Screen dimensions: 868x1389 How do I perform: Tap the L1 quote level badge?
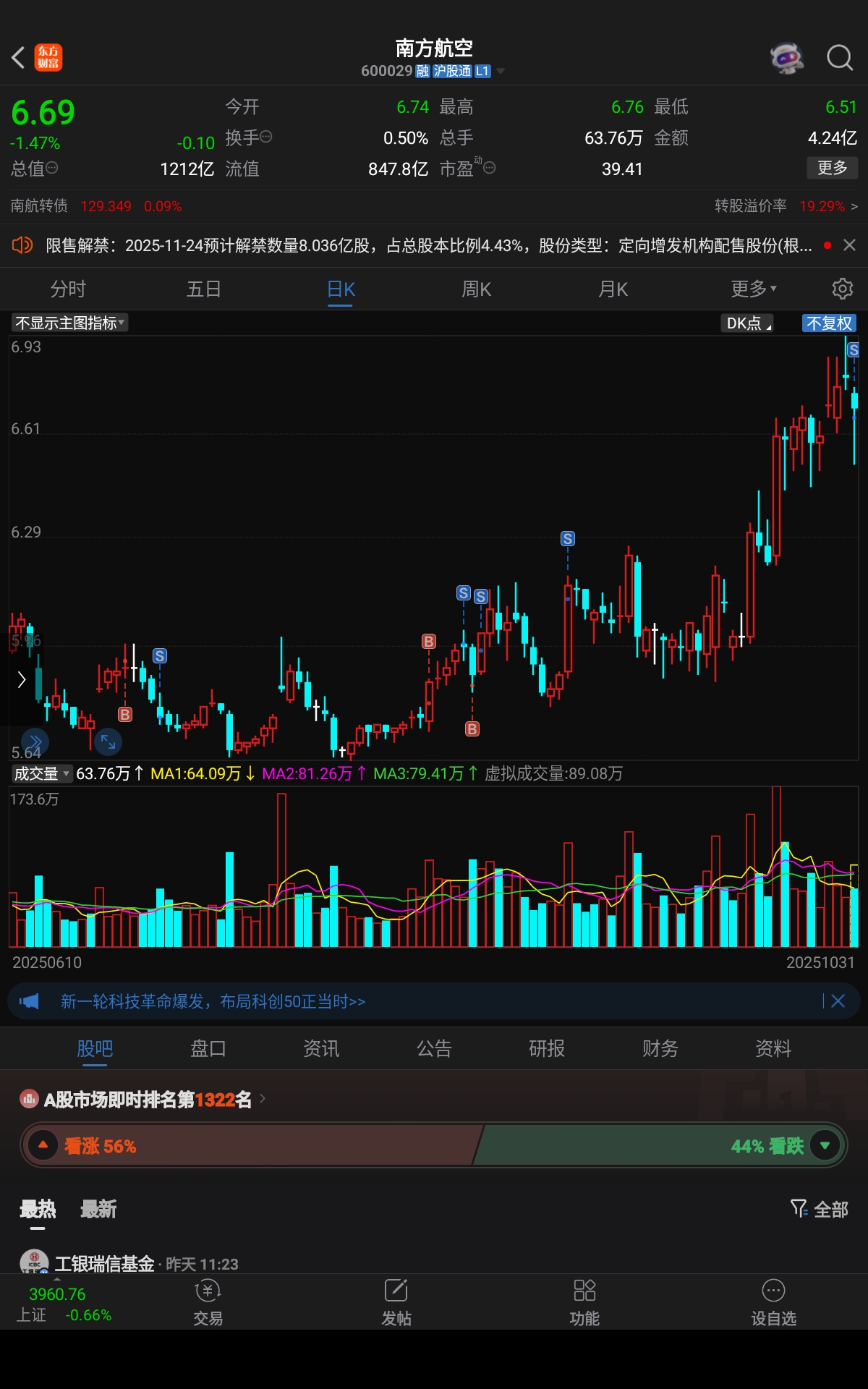pyautogui.click(x=482, y=71)
